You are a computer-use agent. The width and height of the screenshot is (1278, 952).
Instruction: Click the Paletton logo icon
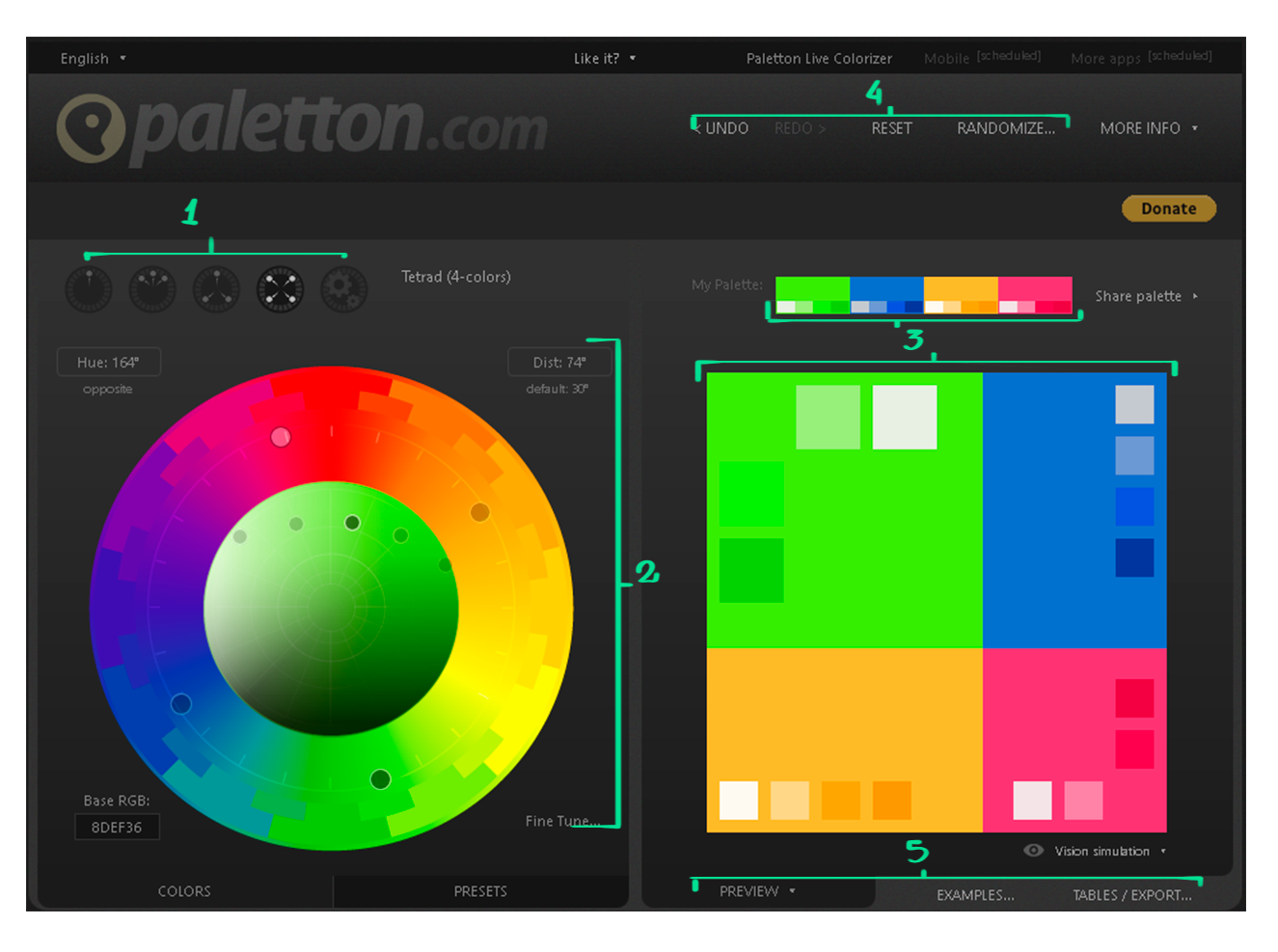point(91,128)
